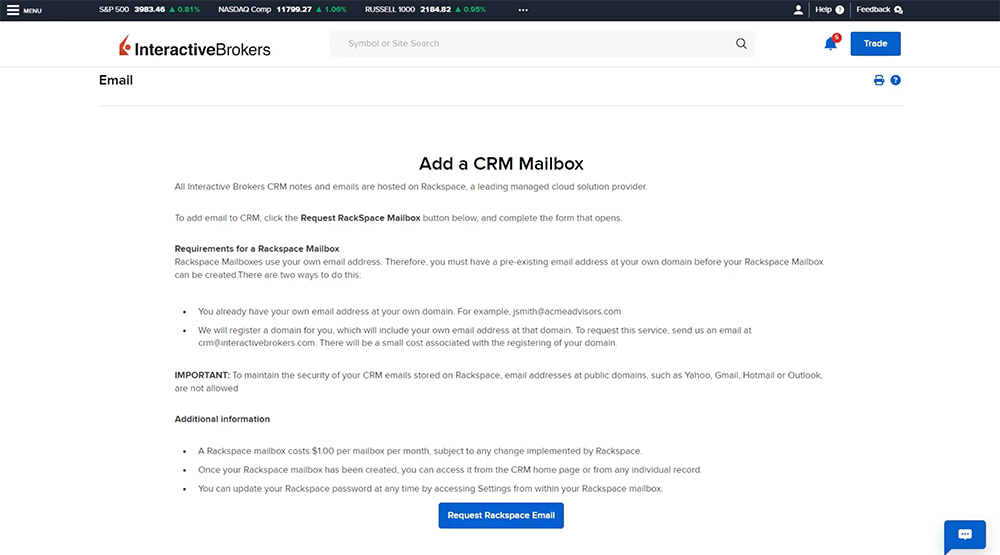The height and width of the screenshot is (555, 1000).
Task: Click the Request Rackspace Email button
Action: (x=501, y=515)
